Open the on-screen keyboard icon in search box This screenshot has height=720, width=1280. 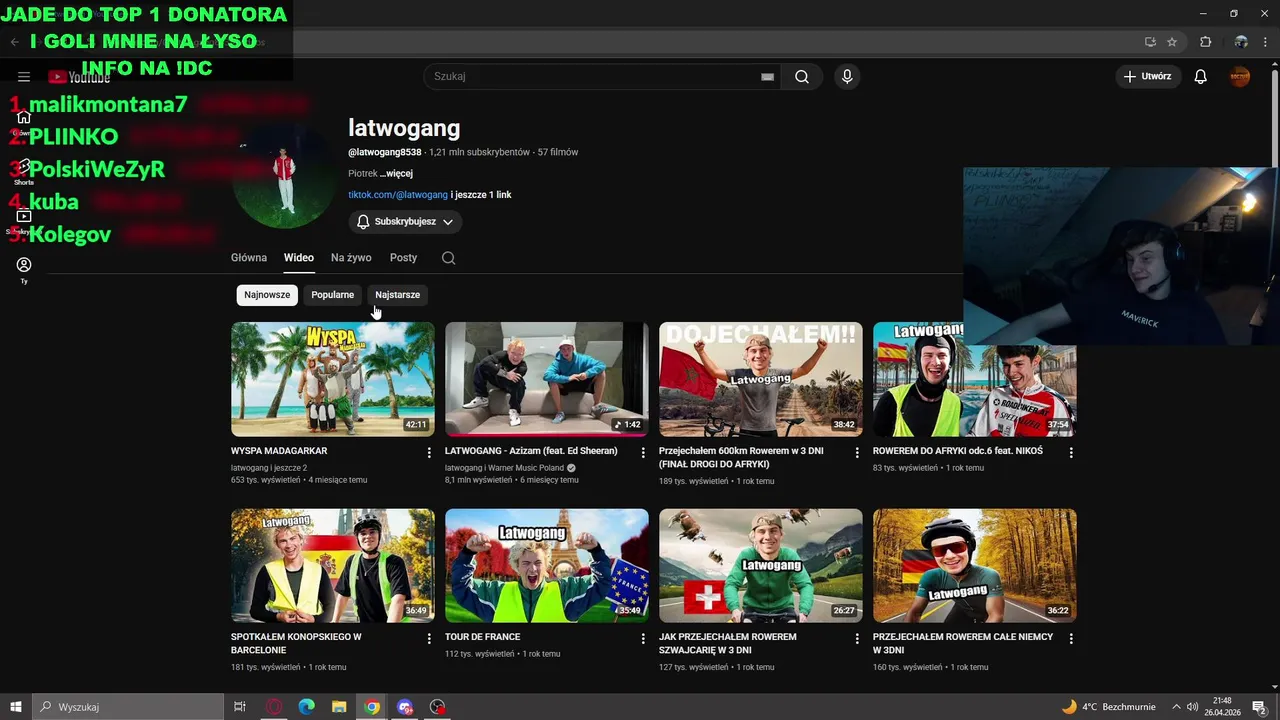pyautogui.click(x=767, y=77)
